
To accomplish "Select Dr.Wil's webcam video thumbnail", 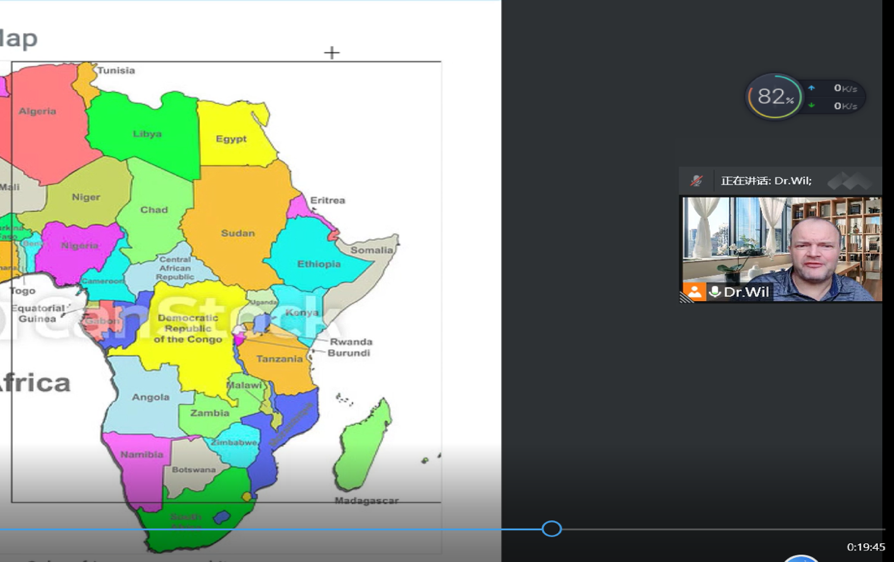I will 780,245.
